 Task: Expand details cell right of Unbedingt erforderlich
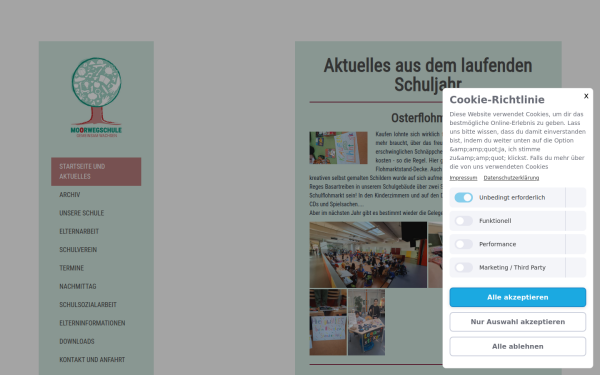click(x=576, y=197)
